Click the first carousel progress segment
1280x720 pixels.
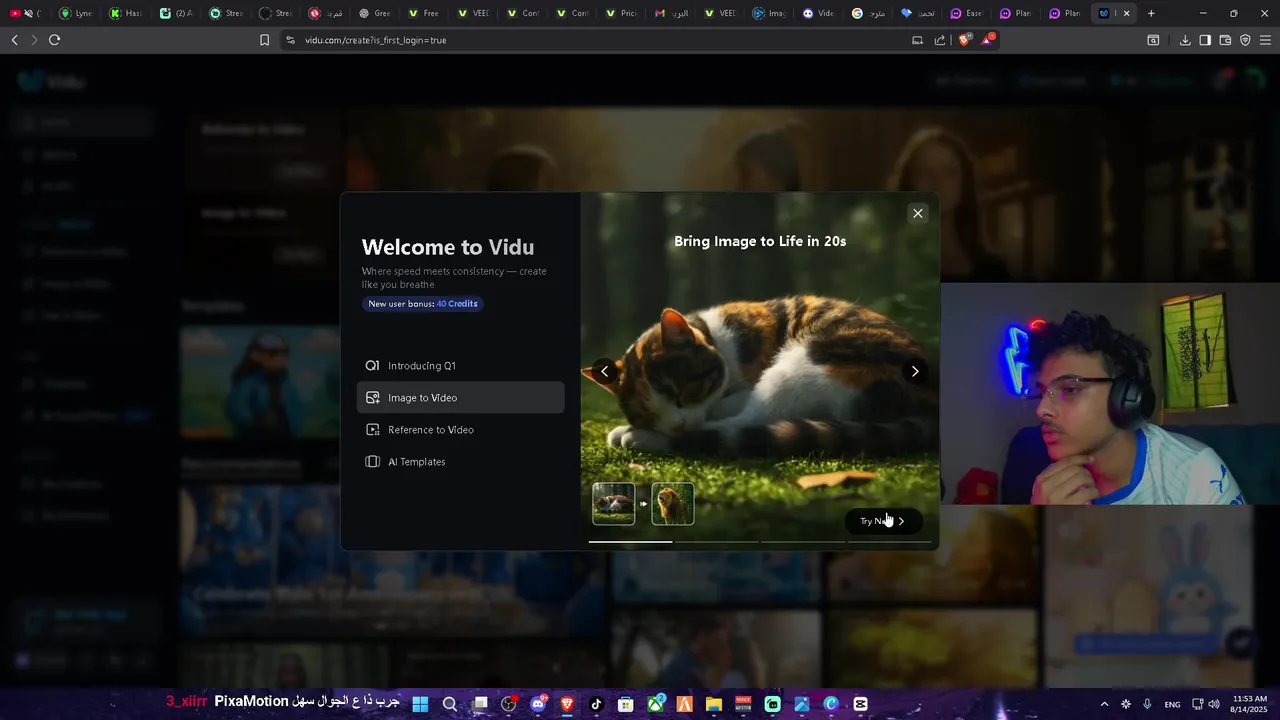tap(630, 542)
